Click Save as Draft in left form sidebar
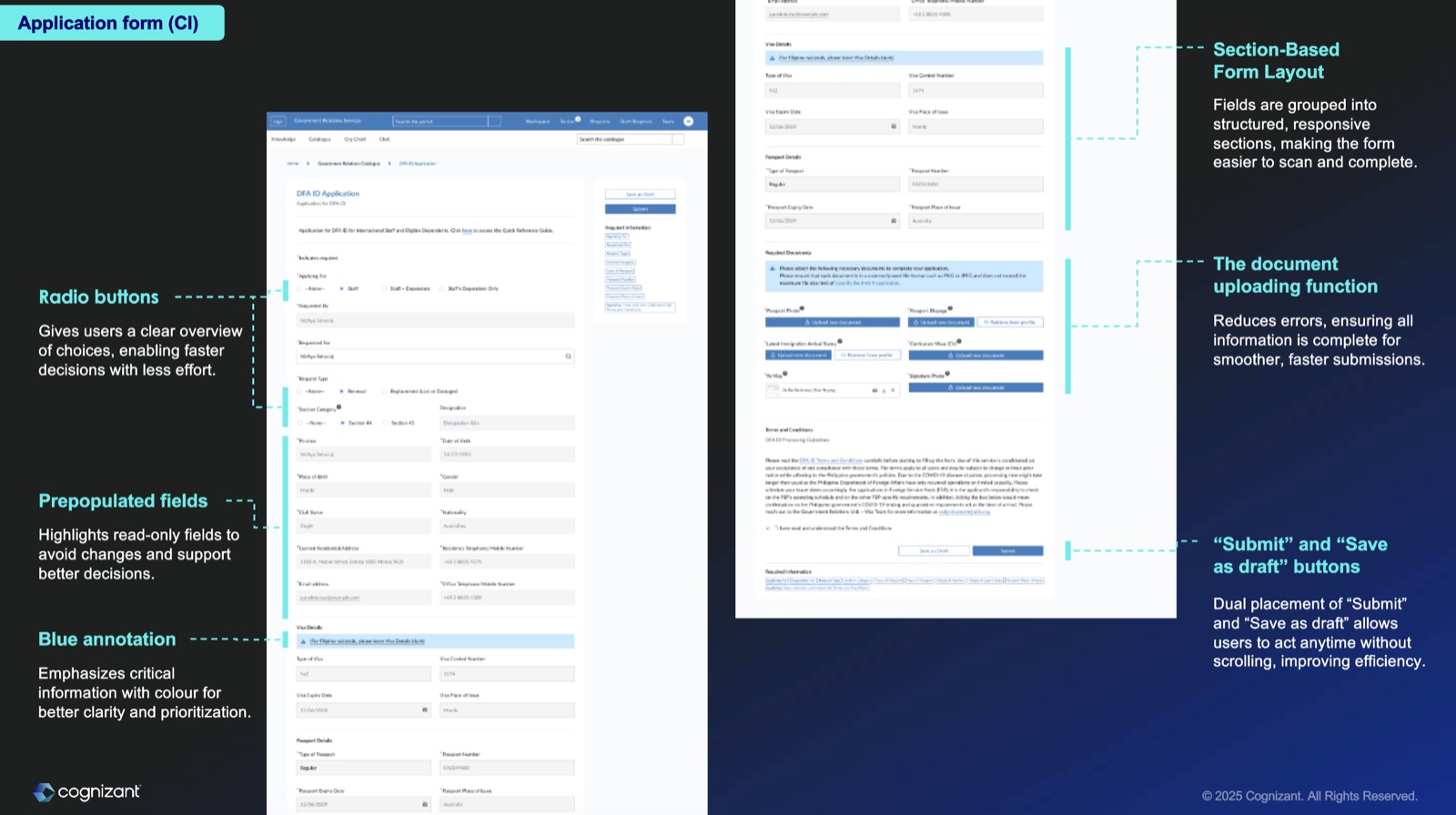 [640, 195]
